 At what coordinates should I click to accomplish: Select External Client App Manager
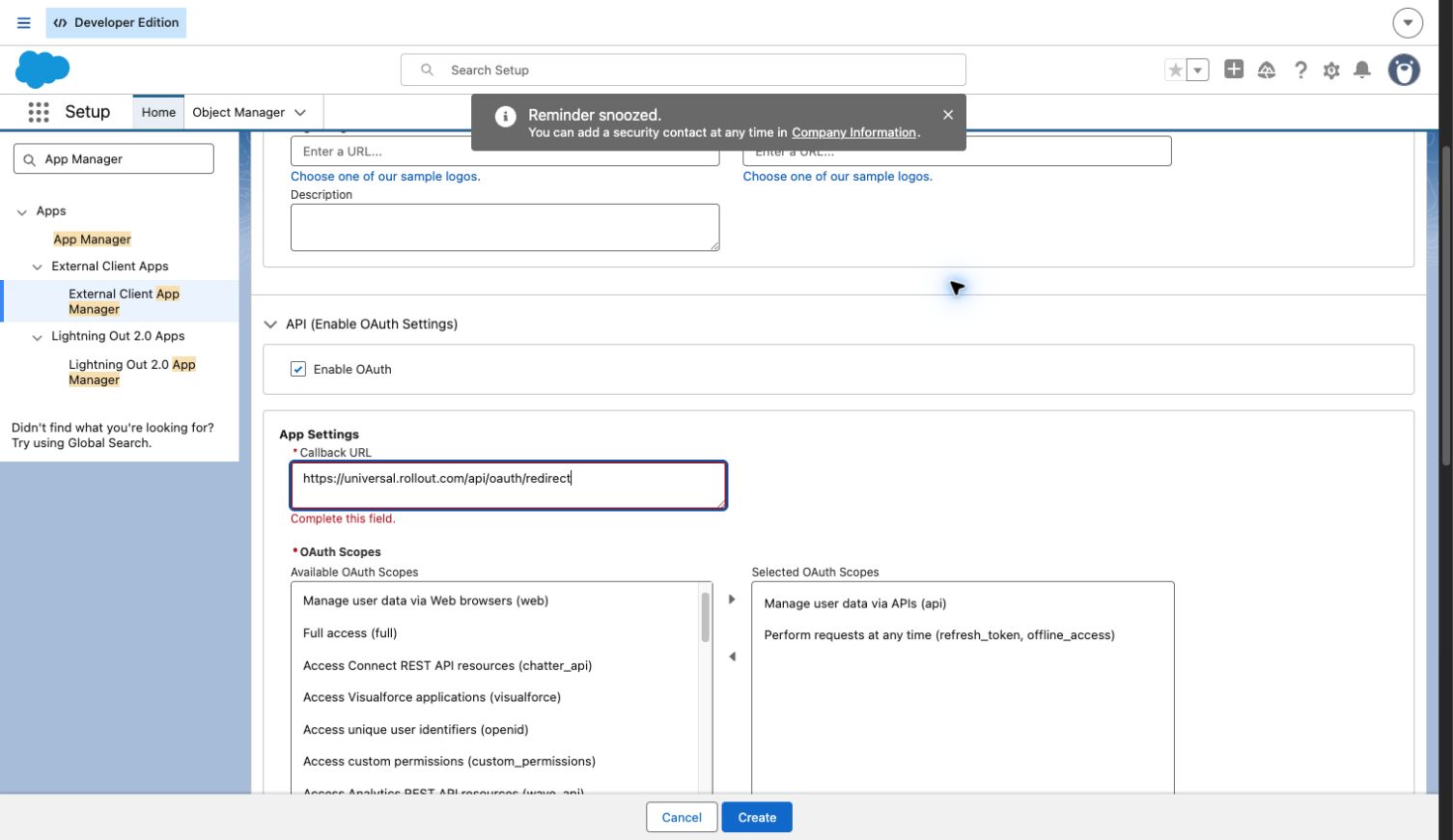[x=124, y=301]
